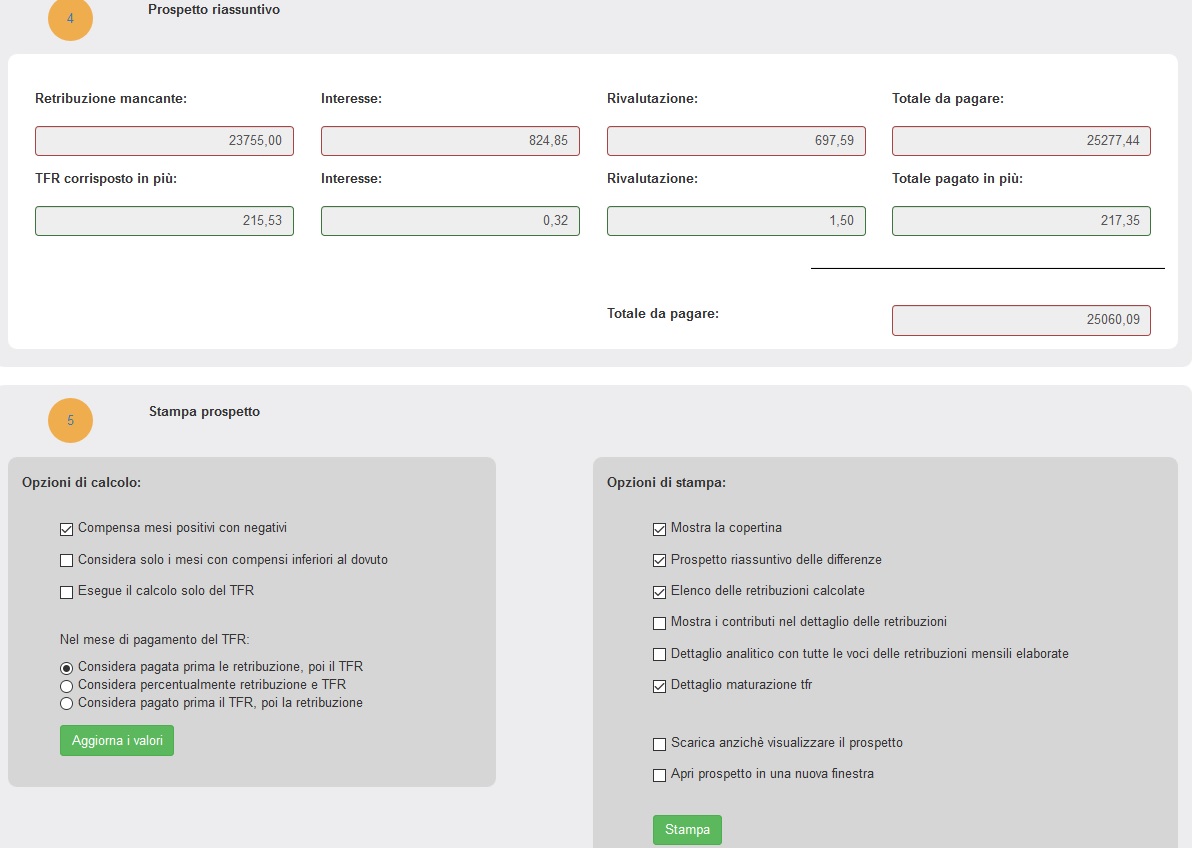Check Esegue il calcolo solo del TFR
The image size is (1193, 848).
point(67,592)
